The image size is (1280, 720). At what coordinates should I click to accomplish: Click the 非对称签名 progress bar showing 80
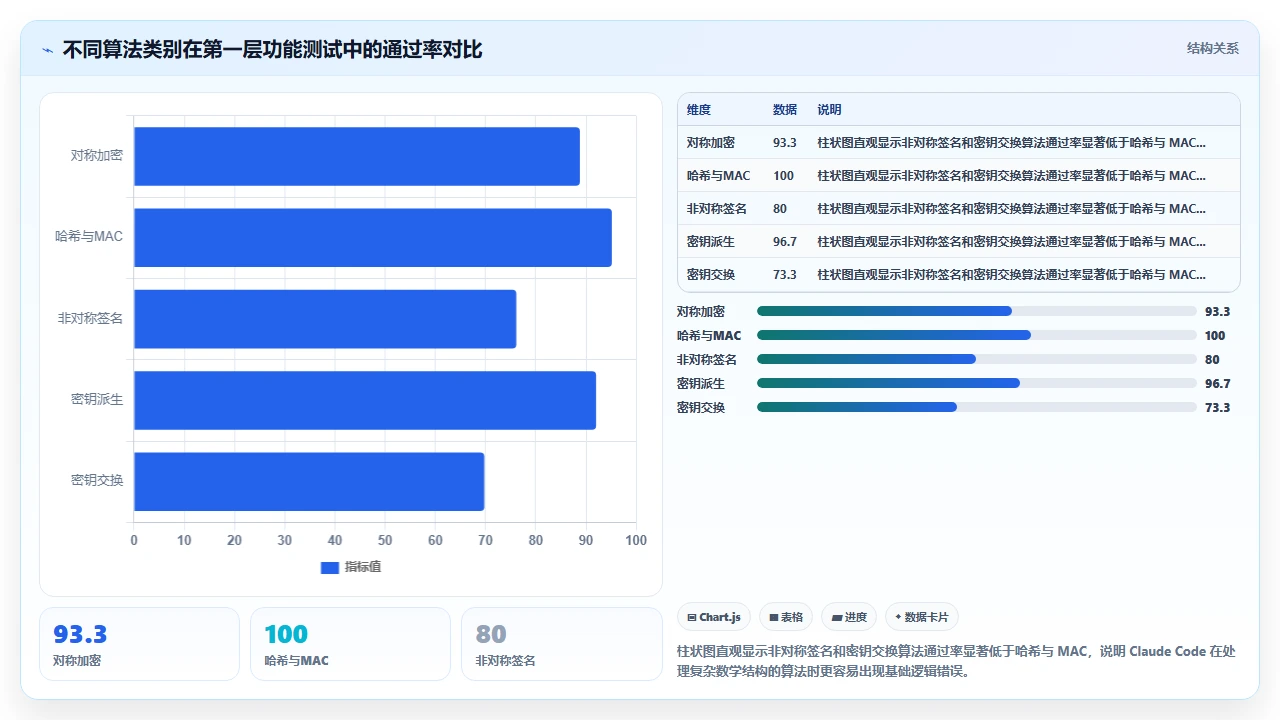pyautogui.click(x=977, y=359)
